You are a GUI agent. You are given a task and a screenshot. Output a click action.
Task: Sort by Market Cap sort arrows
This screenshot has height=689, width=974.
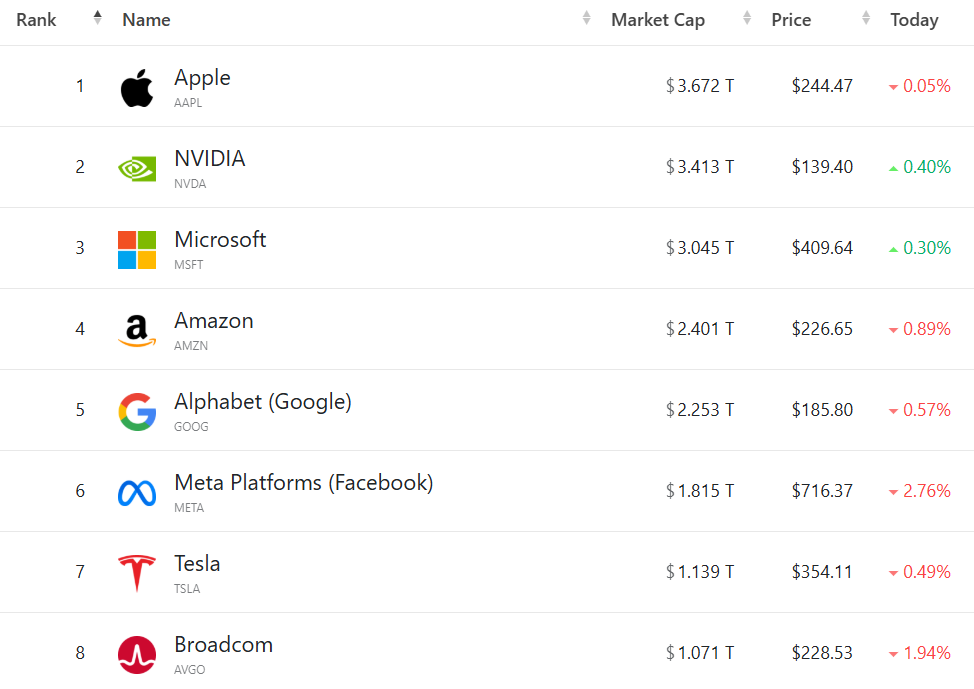tap(747, 18)
